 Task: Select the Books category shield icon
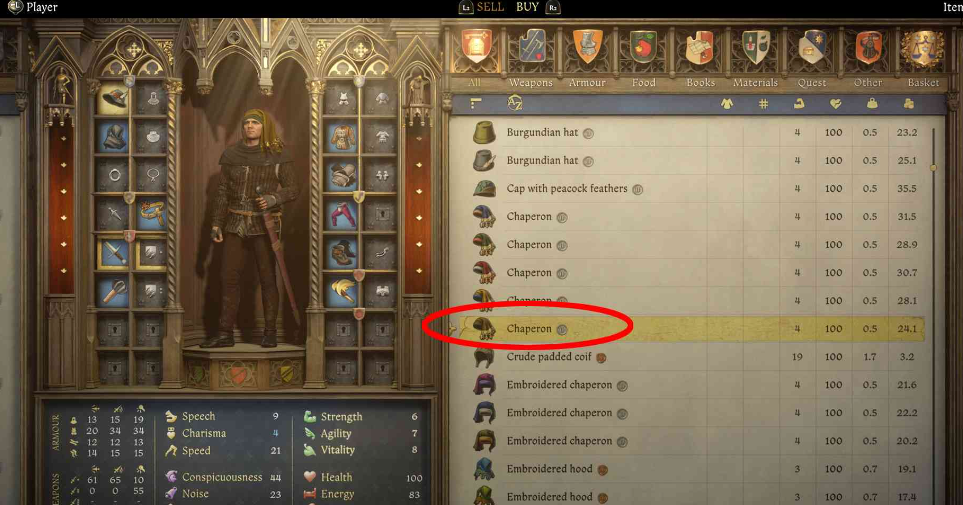pyautogui.click(x=700, y=47)
